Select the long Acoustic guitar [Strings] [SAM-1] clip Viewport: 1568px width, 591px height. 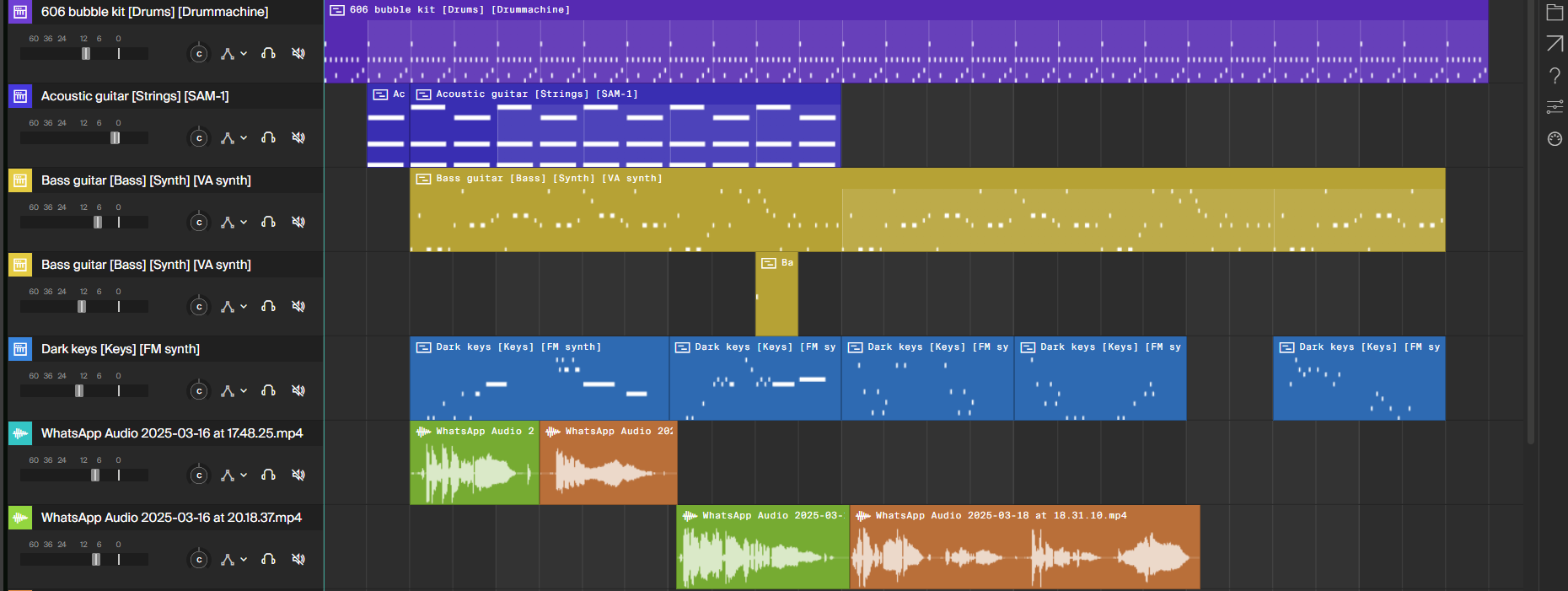point(626,126)
